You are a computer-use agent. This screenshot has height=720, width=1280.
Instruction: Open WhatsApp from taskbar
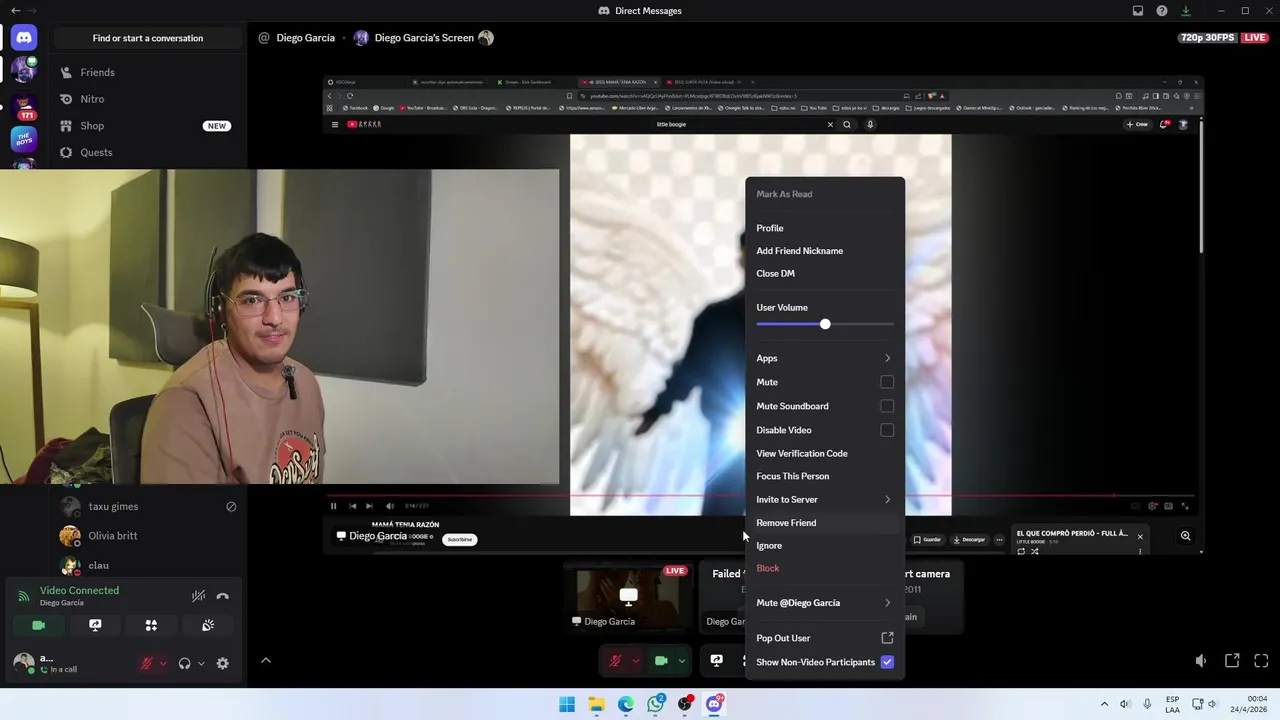tap(656, 704)
